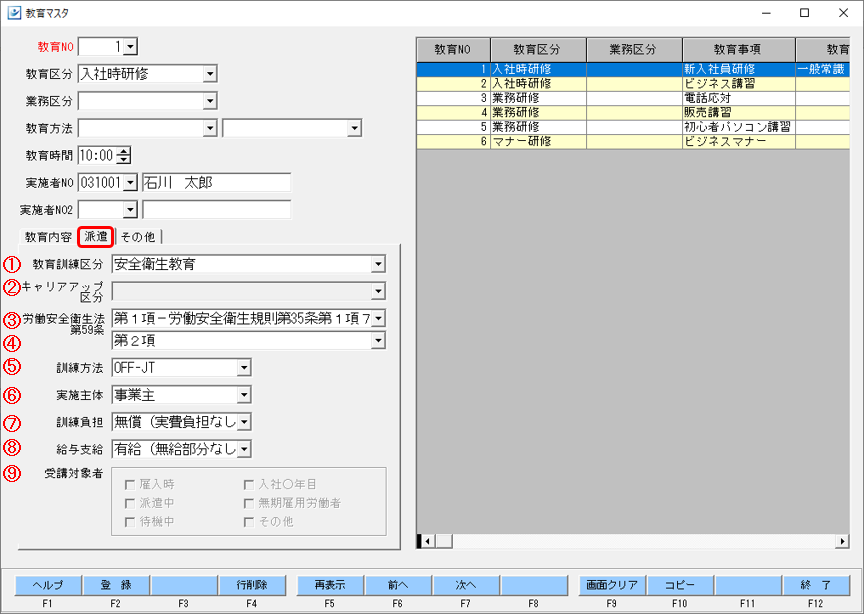The width and height of the screenshot is (864, 614).
Task: Select the 販売講習 row
Action: coord(633,112)
